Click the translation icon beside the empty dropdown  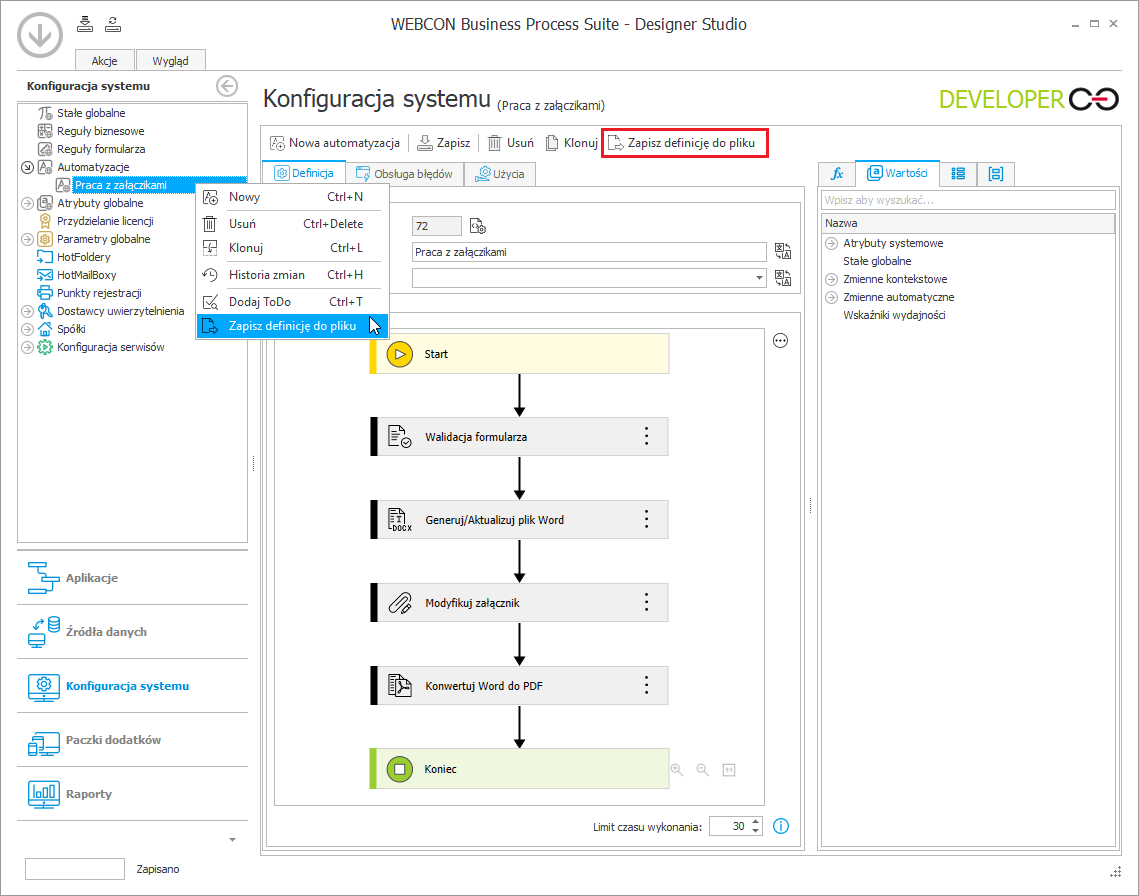(x=782, y=278)
